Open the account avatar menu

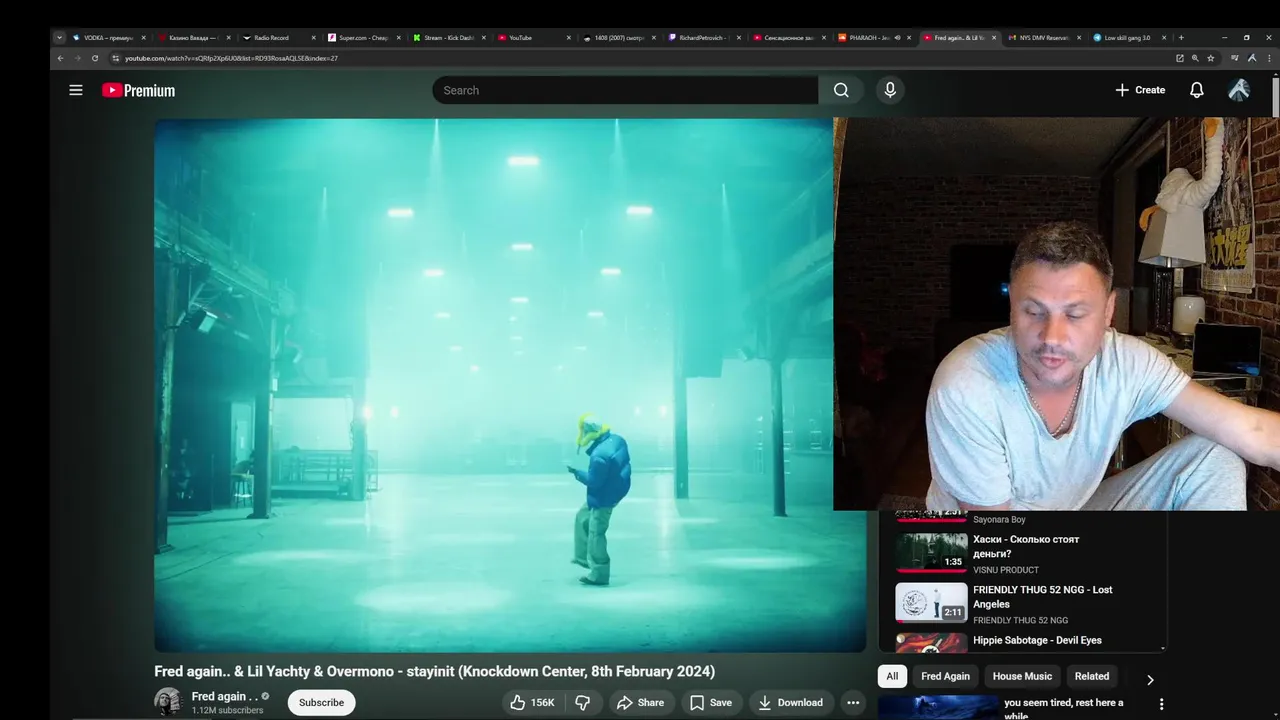coord(1239,90)
